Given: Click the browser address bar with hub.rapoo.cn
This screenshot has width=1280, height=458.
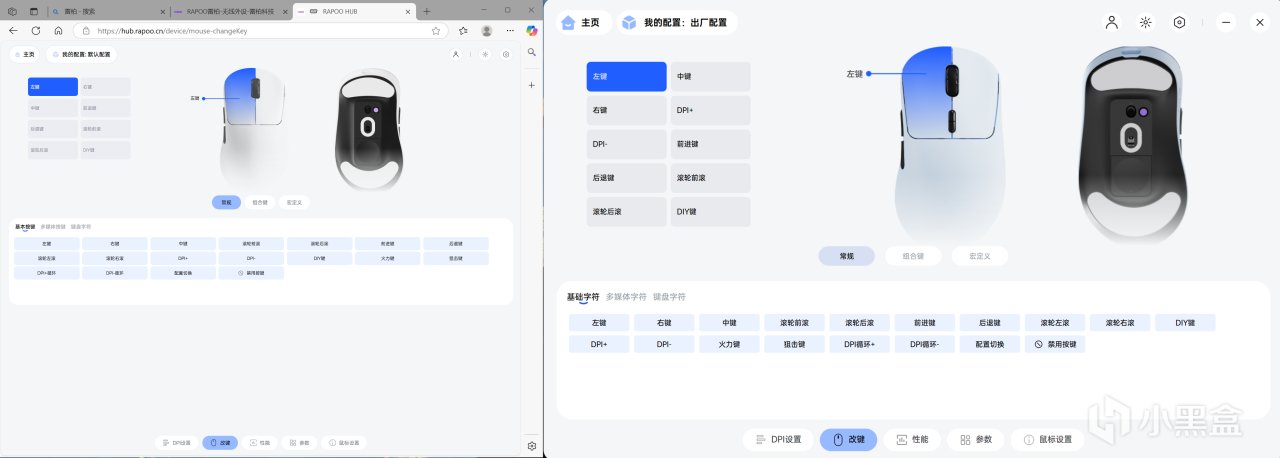Looking at the screenshot, I should pyautogui.click(x=272, y=31).
